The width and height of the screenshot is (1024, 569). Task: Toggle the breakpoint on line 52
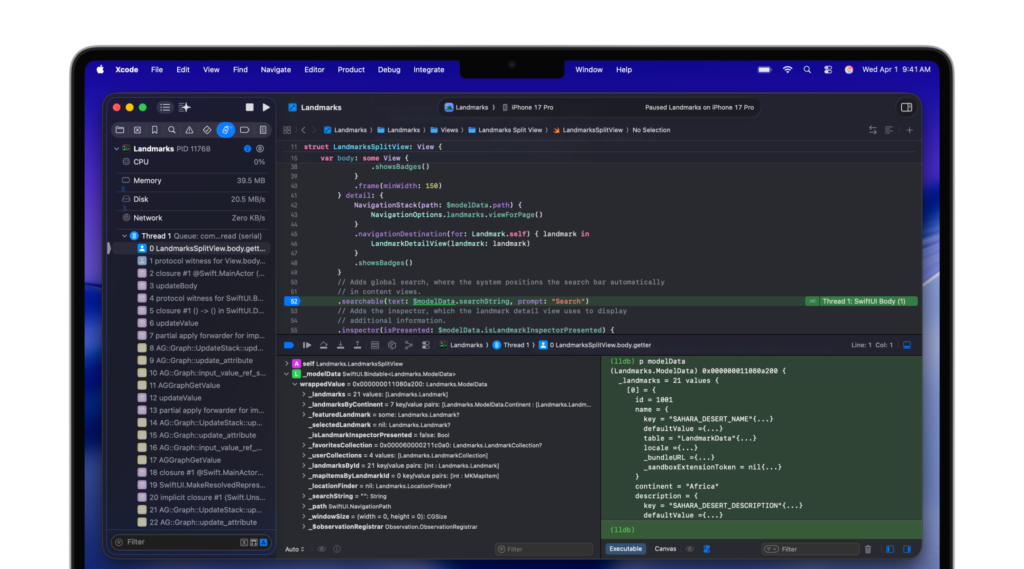[292, 301]
